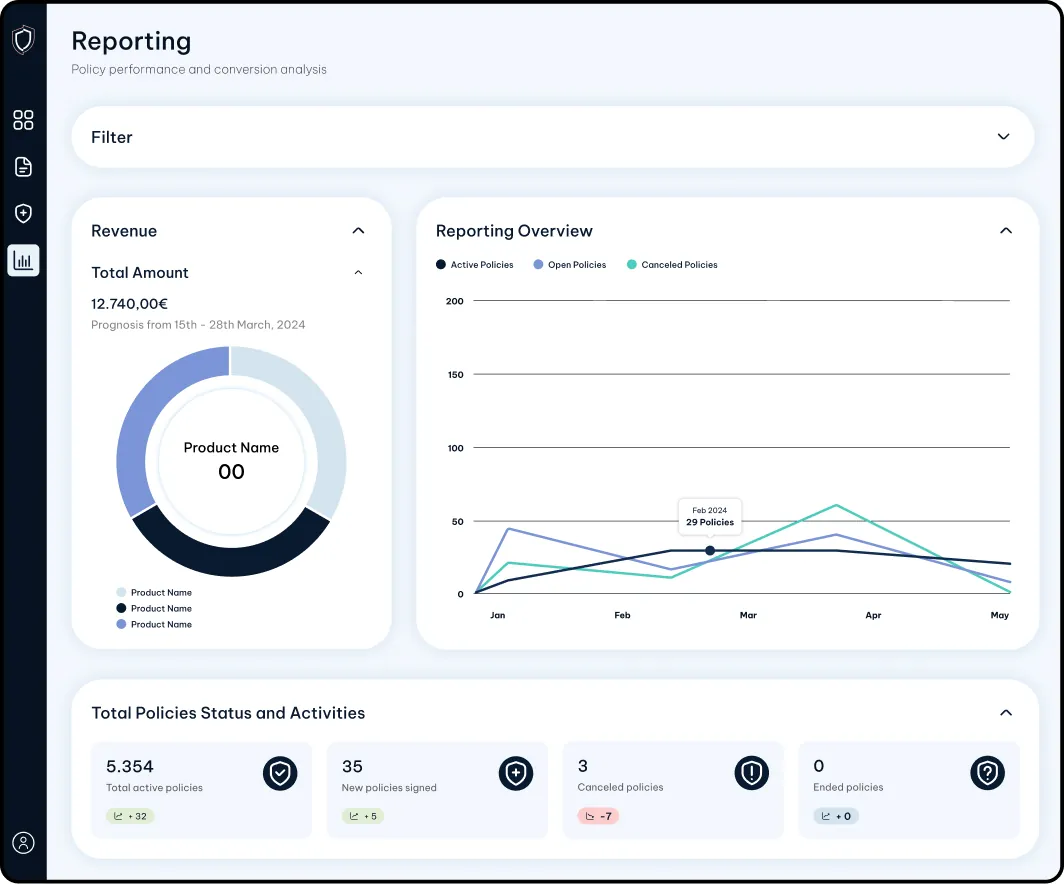Toggle Open Policies legend item

569,265
